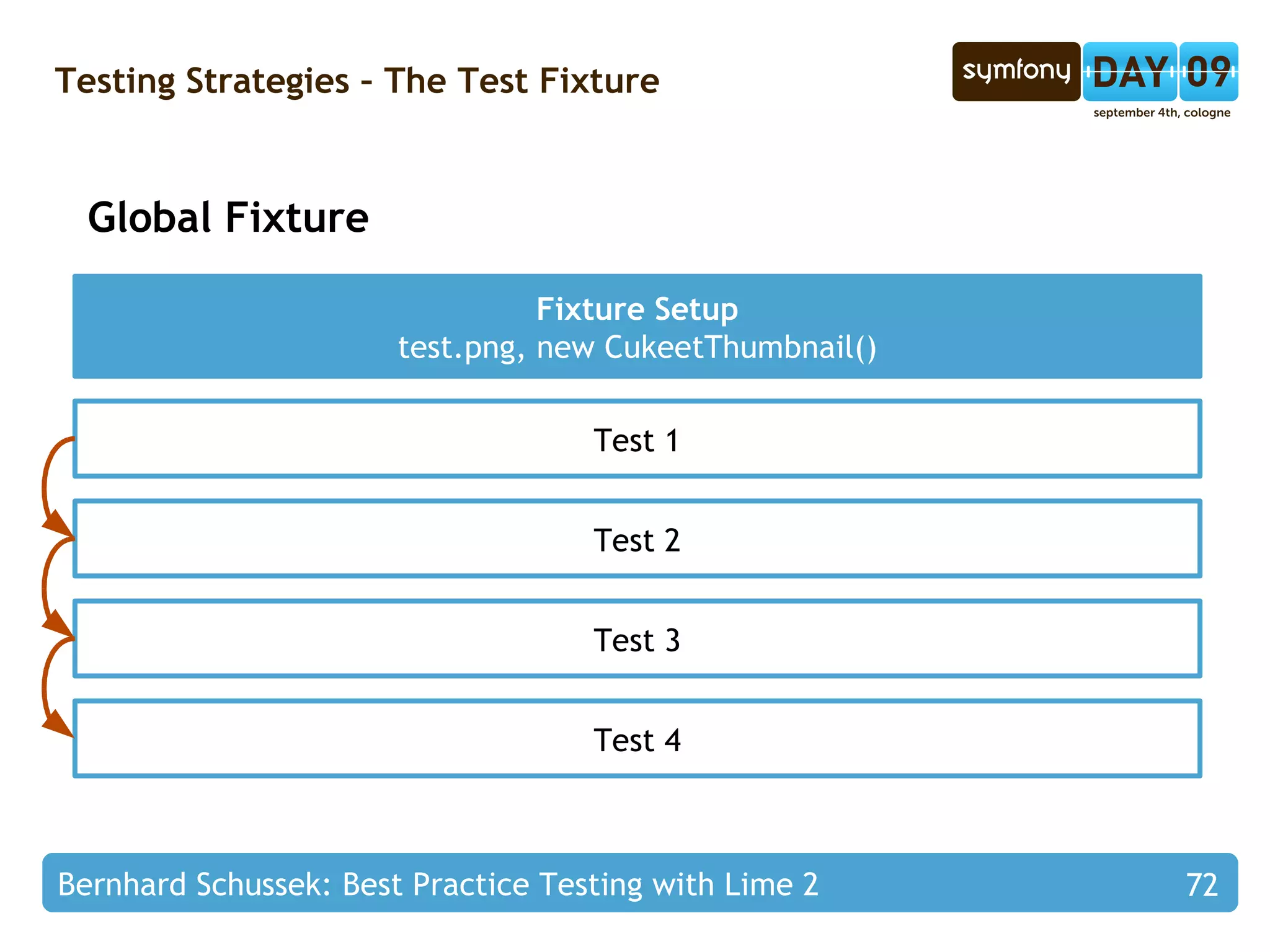1270x952 pixels.
Task: Select the Test 3 box
Action: [x=637, y=639]
